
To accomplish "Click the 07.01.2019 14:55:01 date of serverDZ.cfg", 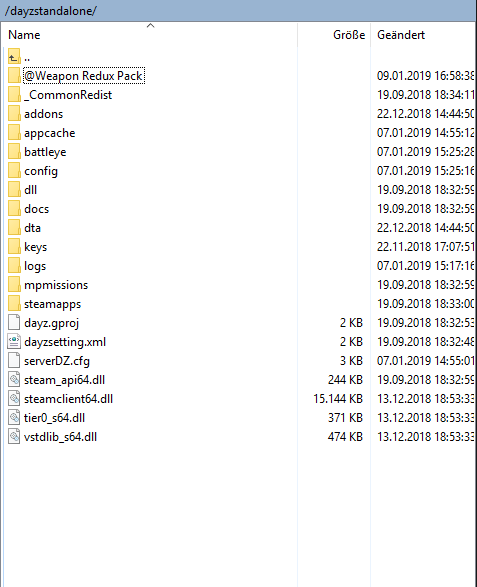I will point(425,361).
